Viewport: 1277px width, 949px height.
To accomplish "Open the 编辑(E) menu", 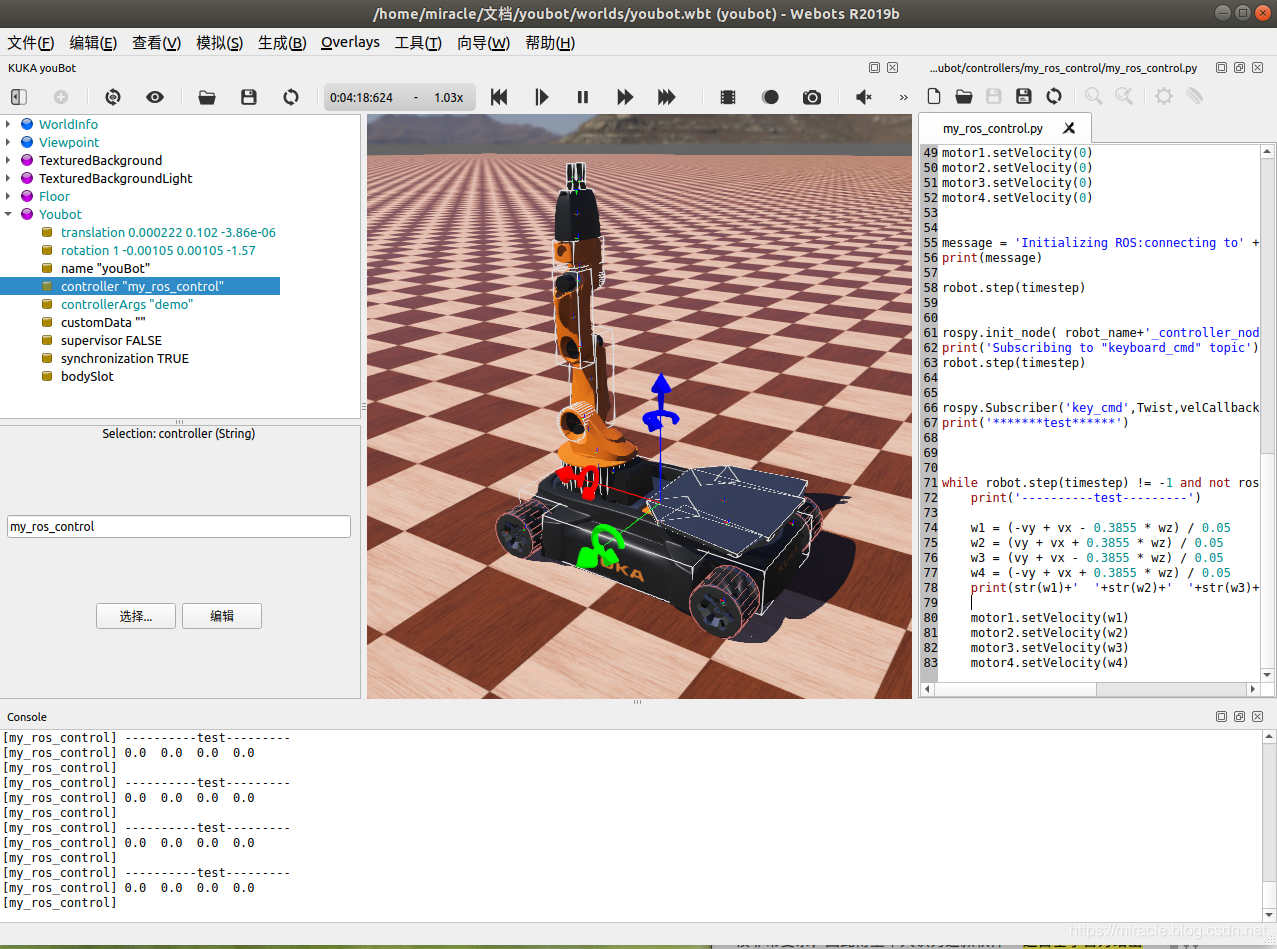I will [93, 43].
